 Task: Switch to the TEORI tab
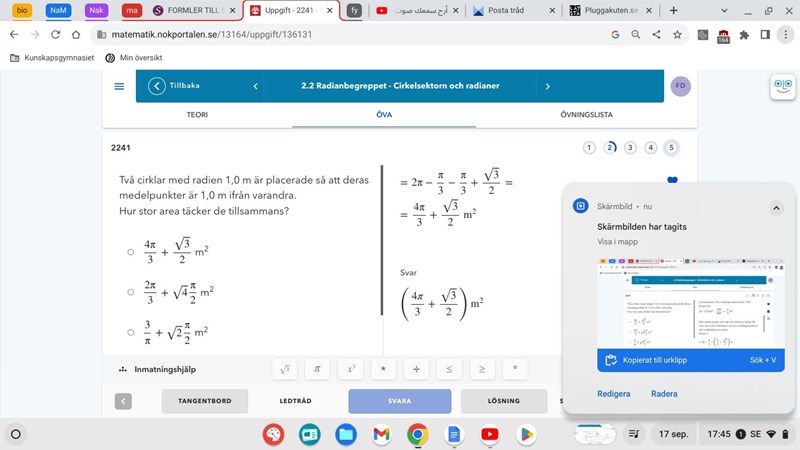click(x=197, y=115)
